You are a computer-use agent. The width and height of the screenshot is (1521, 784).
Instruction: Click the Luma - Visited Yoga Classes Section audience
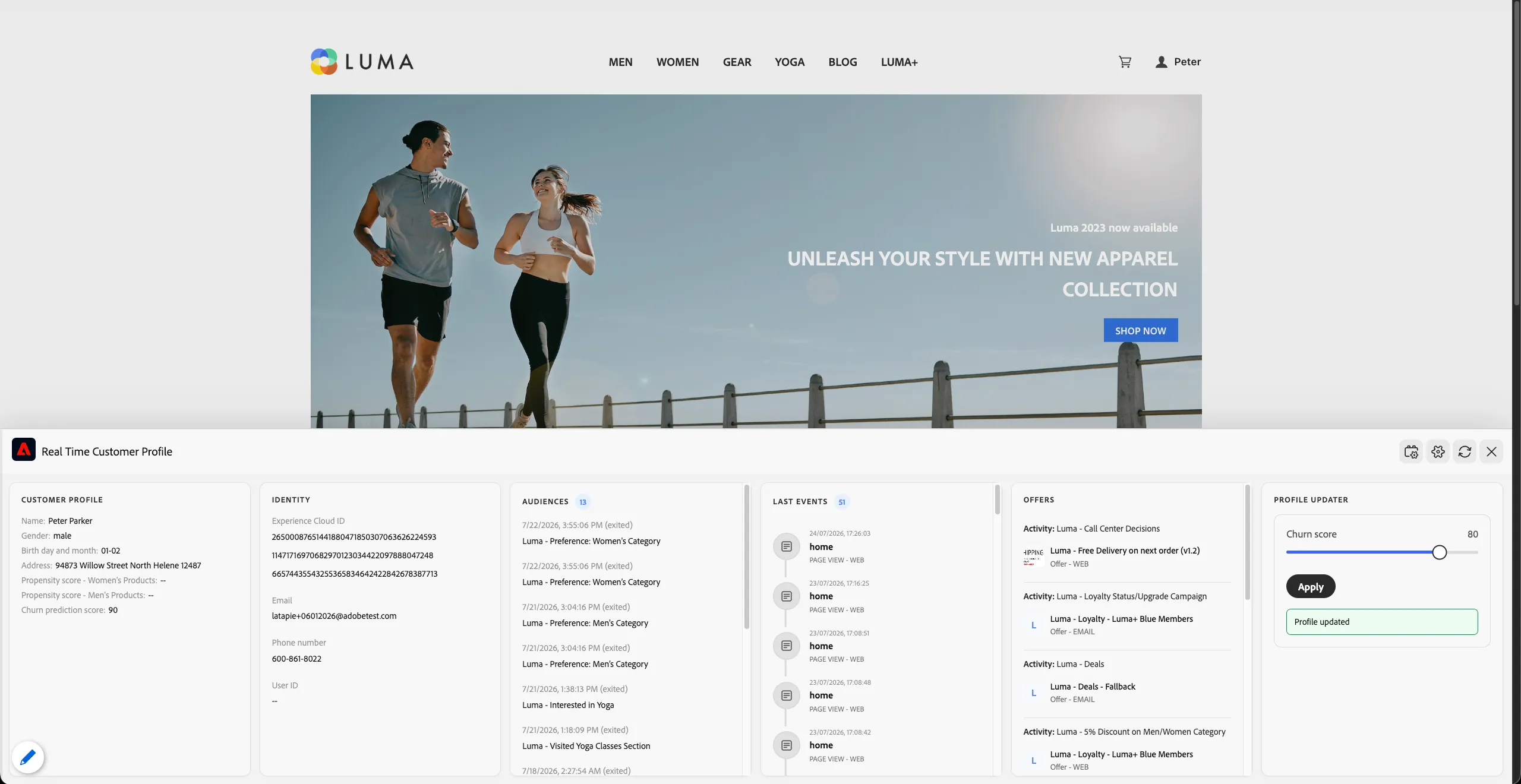pyautogui.click(x=586, y=746)
